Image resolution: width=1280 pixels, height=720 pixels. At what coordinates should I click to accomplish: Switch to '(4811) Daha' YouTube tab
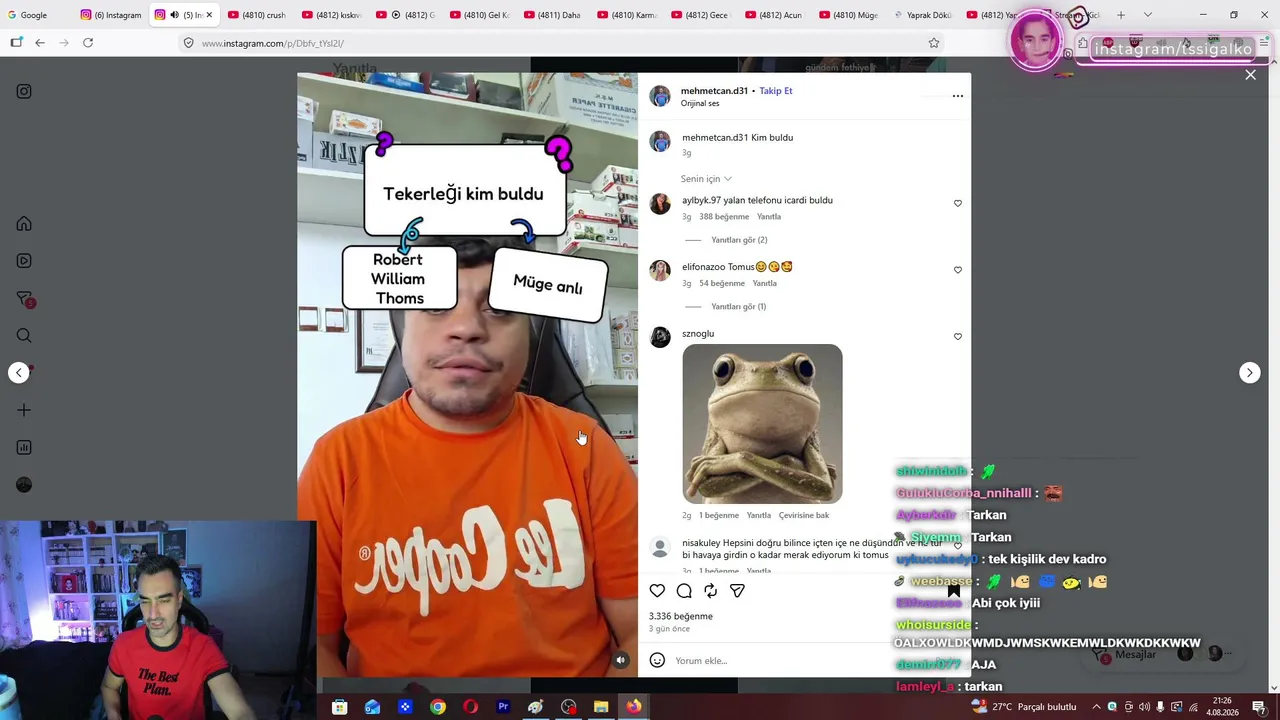tap(552, 15)
